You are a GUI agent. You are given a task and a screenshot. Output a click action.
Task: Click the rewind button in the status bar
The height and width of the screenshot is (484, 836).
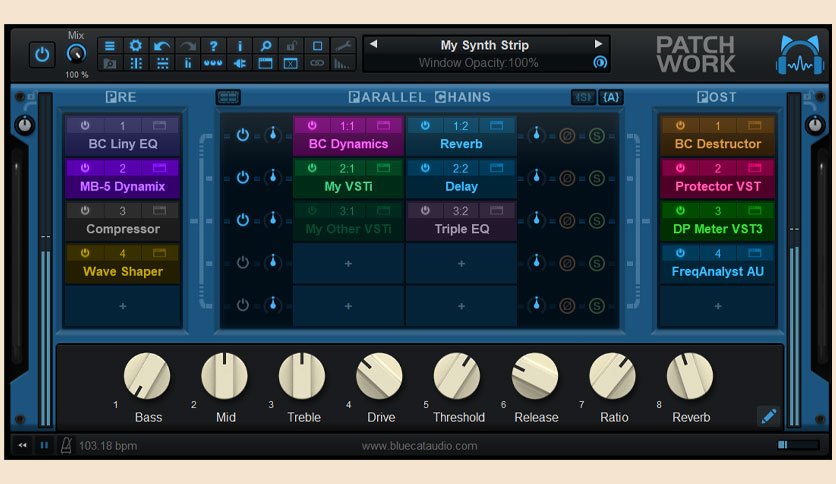[22, 445]
